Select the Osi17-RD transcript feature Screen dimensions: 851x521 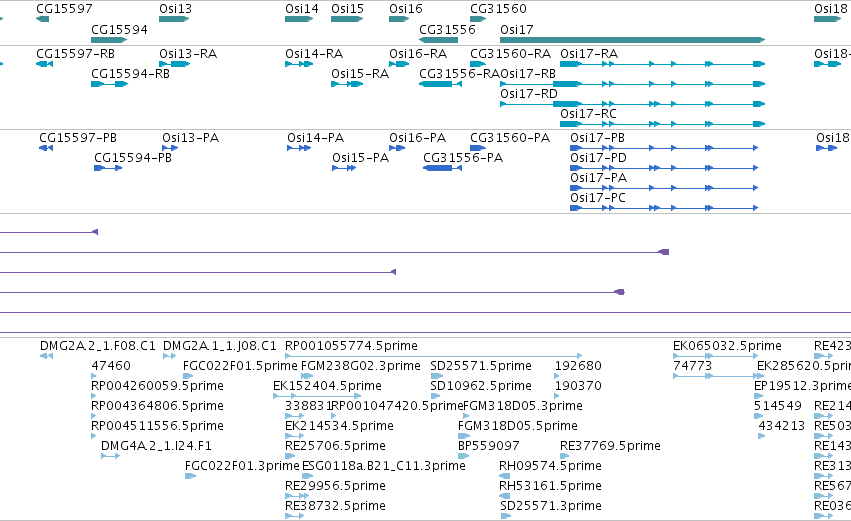632,104
